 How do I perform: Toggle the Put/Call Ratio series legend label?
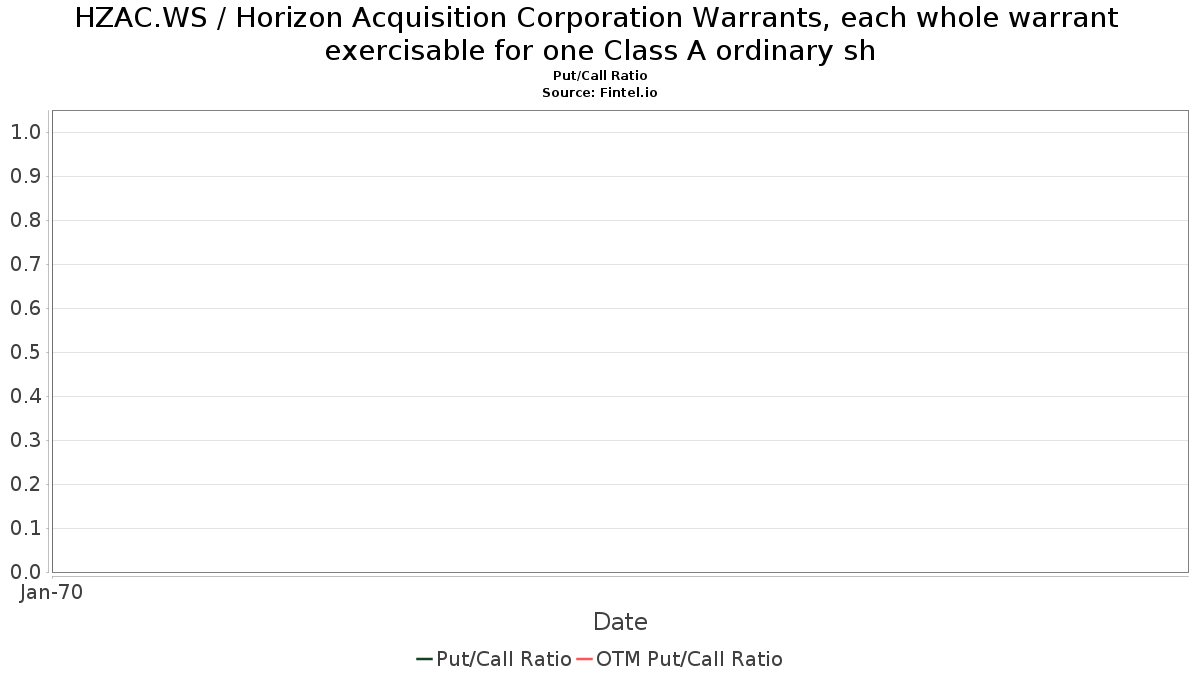pos(504,659)
